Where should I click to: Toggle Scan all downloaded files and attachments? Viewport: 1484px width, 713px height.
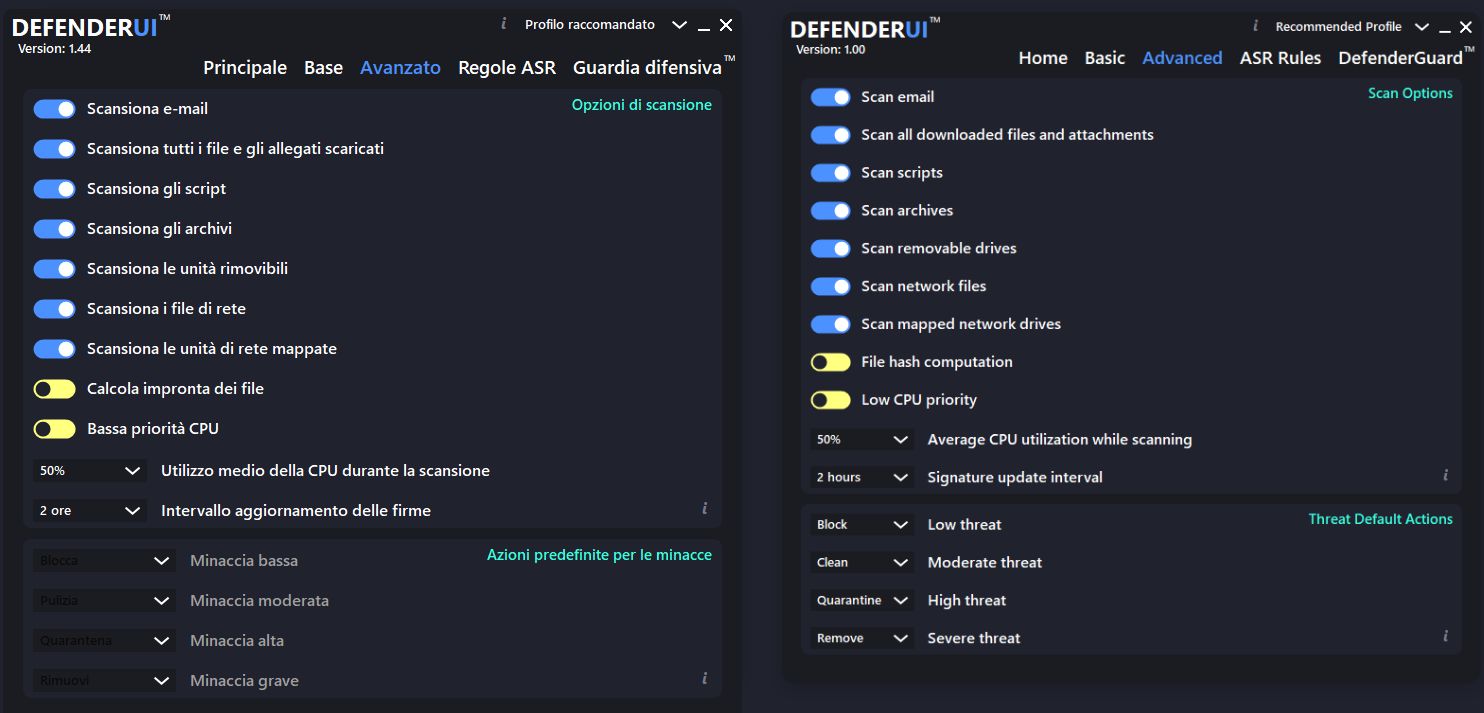coord(830,135)
